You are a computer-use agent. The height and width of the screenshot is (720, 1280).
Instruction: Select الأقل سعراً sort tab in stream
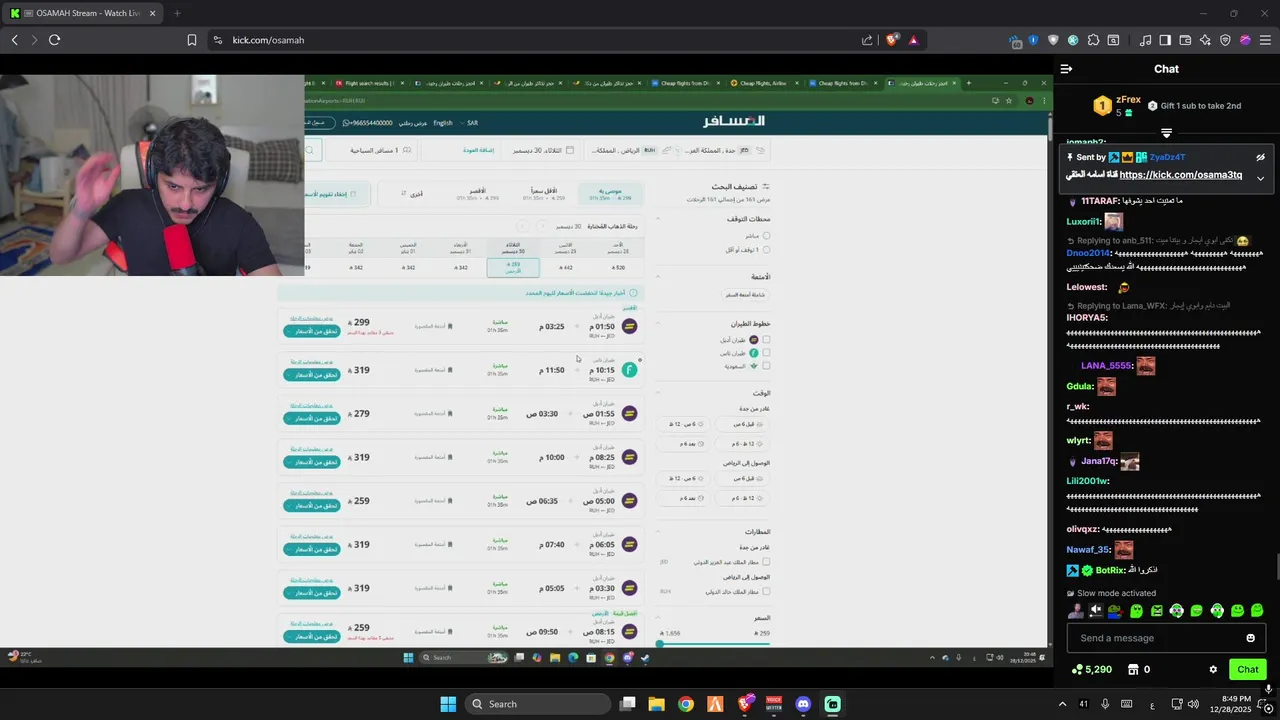pyautogui.click(x=546, y=194)
